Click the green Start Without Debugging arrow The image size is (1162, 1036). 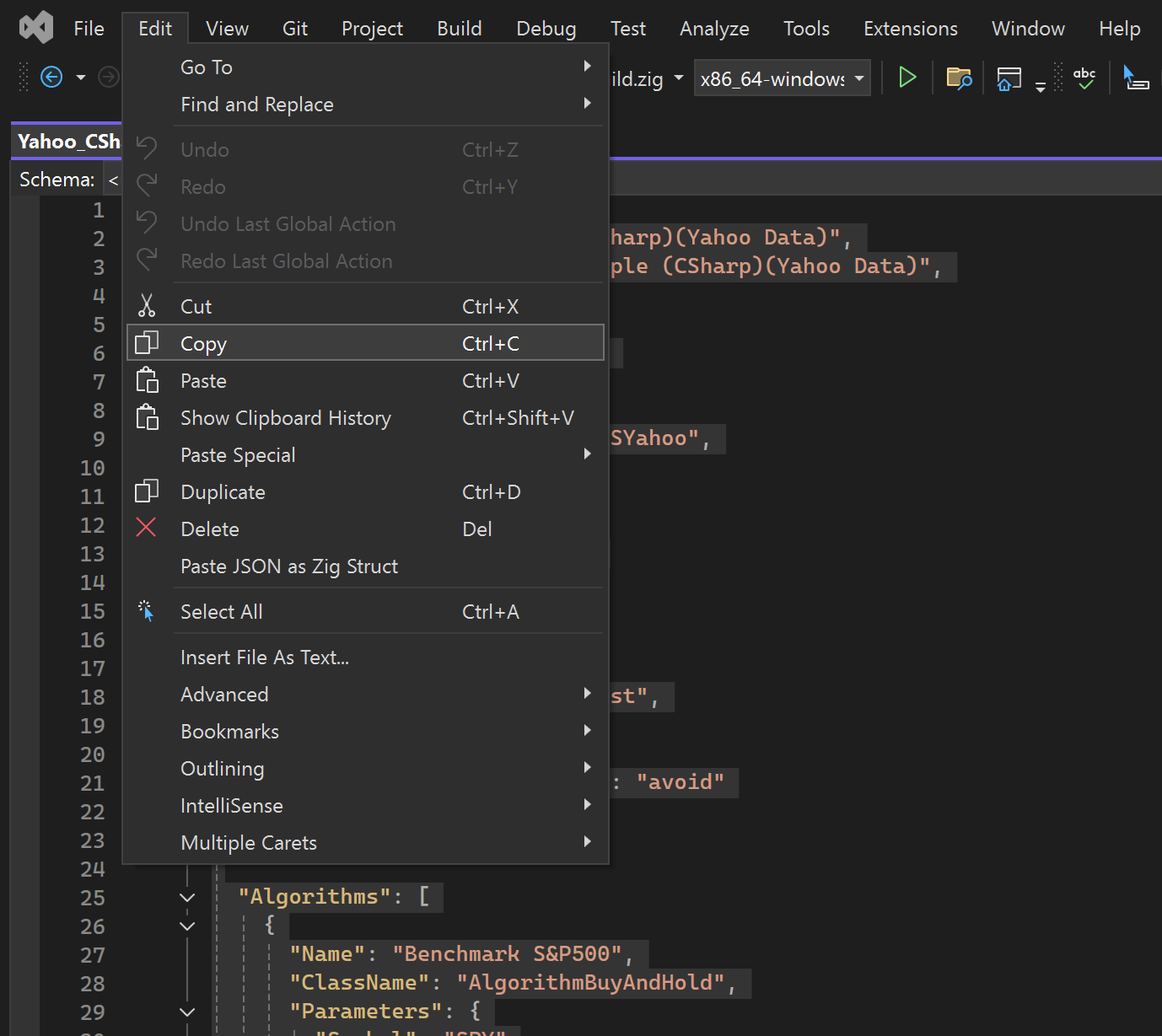(x=907, y=78)
